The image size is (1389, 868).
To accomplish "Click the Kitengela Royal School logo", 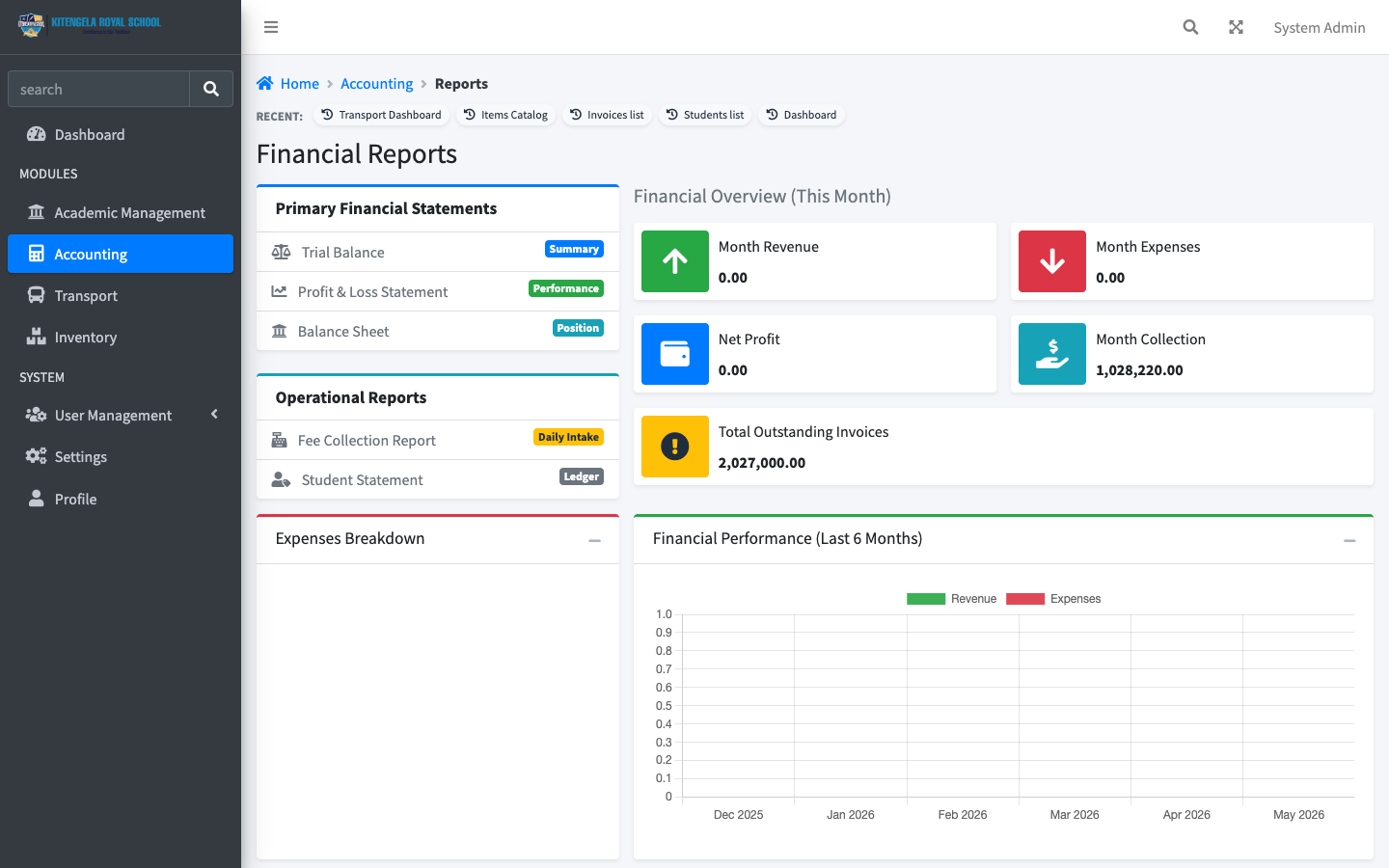I will 90,24.
